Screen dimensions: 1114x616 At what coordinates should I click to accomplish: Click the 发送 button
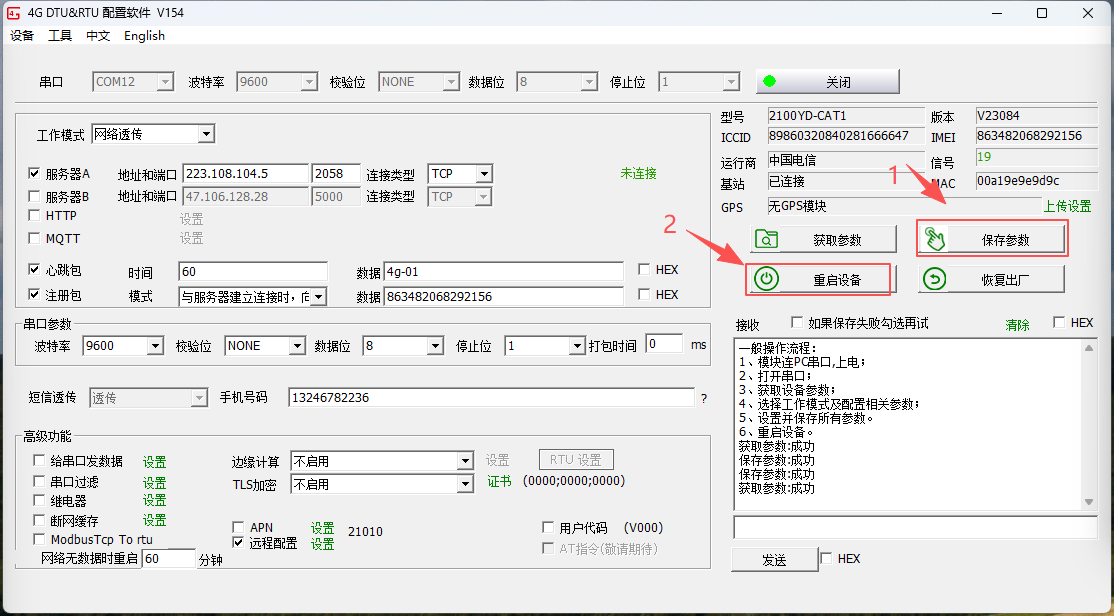(x=774, y=560)
